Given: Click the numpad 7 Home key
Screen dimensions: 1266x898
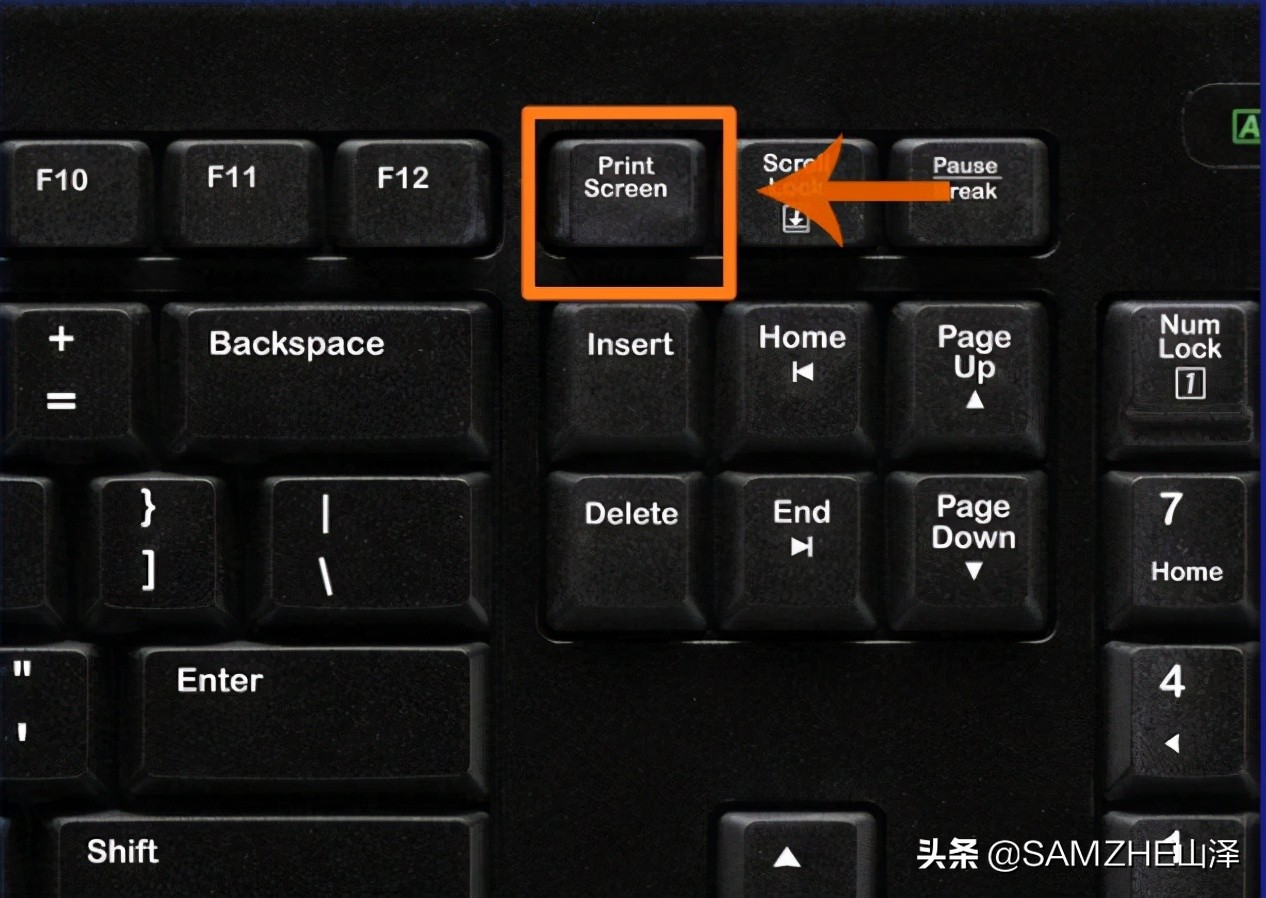Looking at the screenshot, I should click(1182, 552).
